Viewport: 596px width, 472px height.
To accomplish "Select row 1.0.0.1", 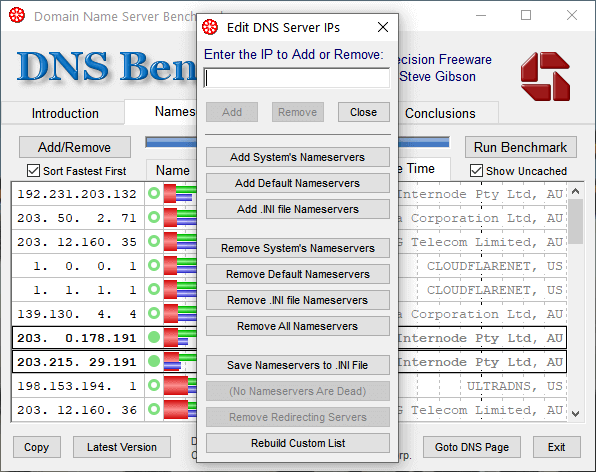I will point(77,266).
